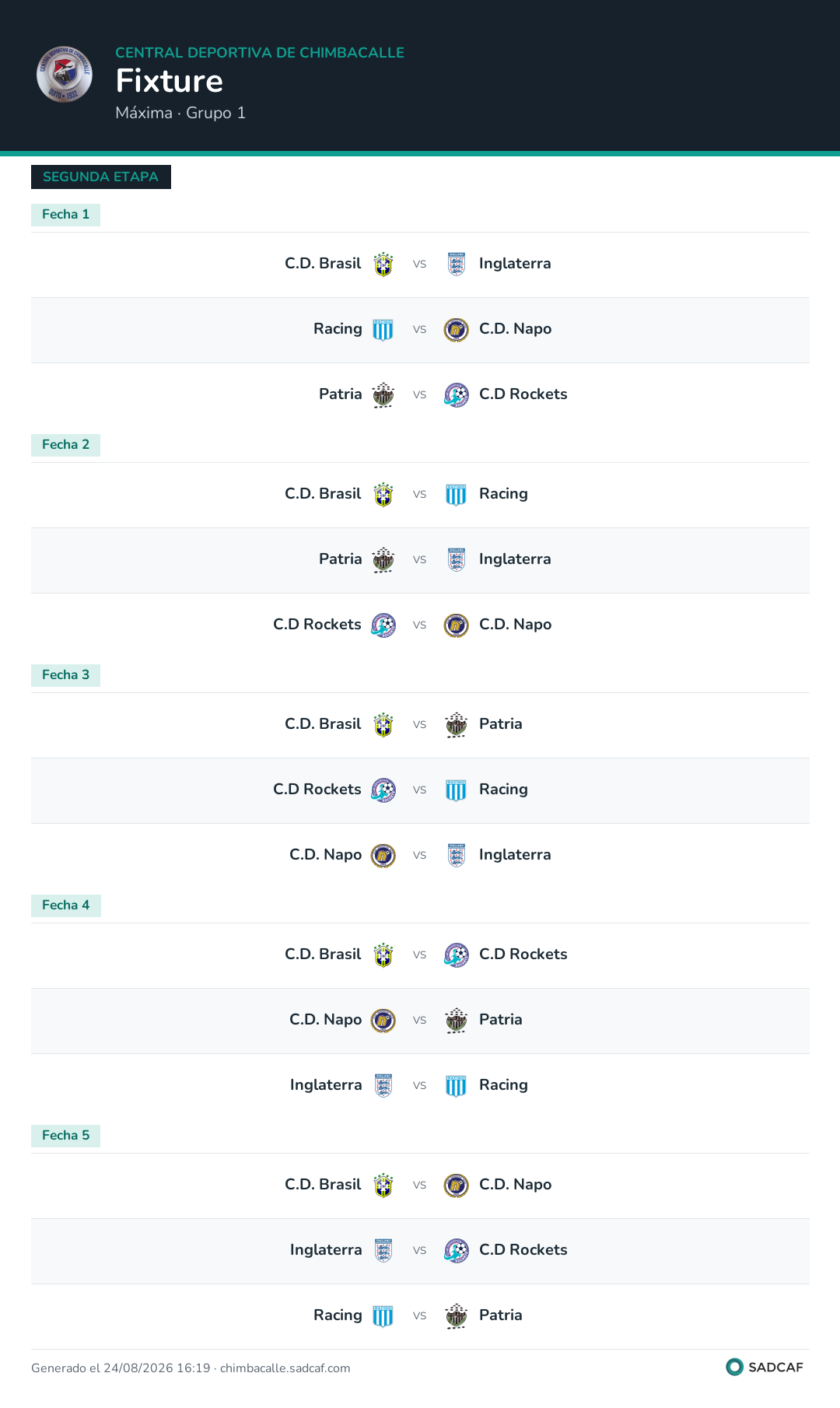Click the Central Deportiva de Chimbacalle logo

click(65, 74)
